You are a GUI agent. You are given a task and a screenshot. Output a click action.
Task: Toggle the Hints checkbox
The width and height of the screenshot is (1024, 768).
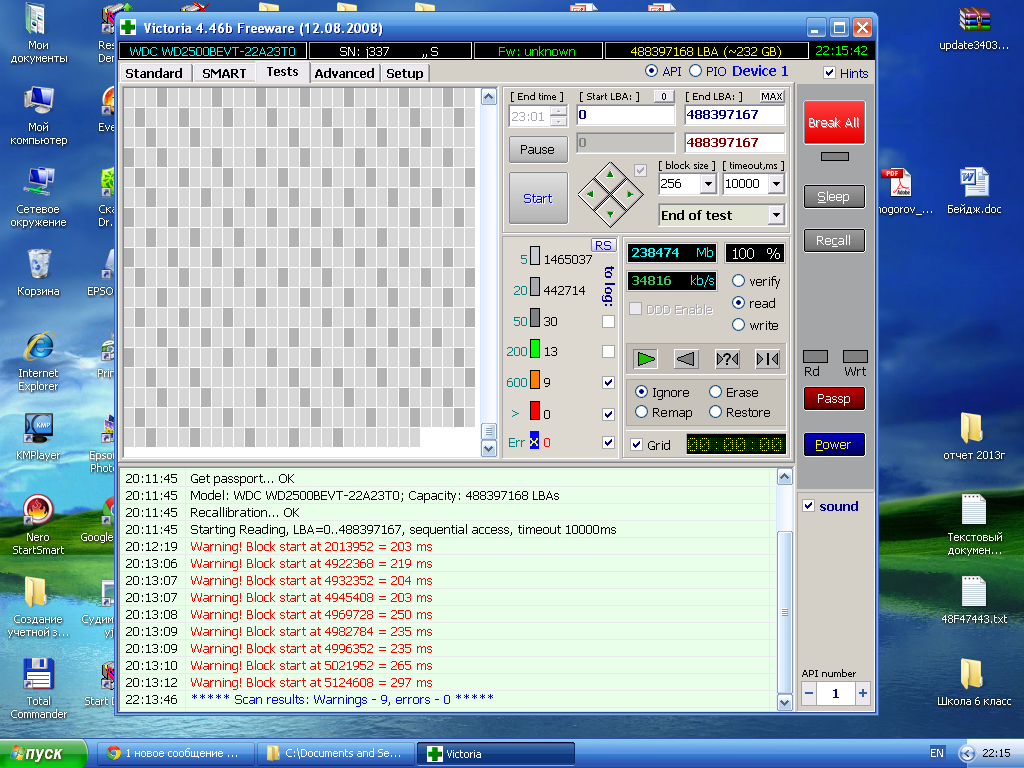coord(829,72)
